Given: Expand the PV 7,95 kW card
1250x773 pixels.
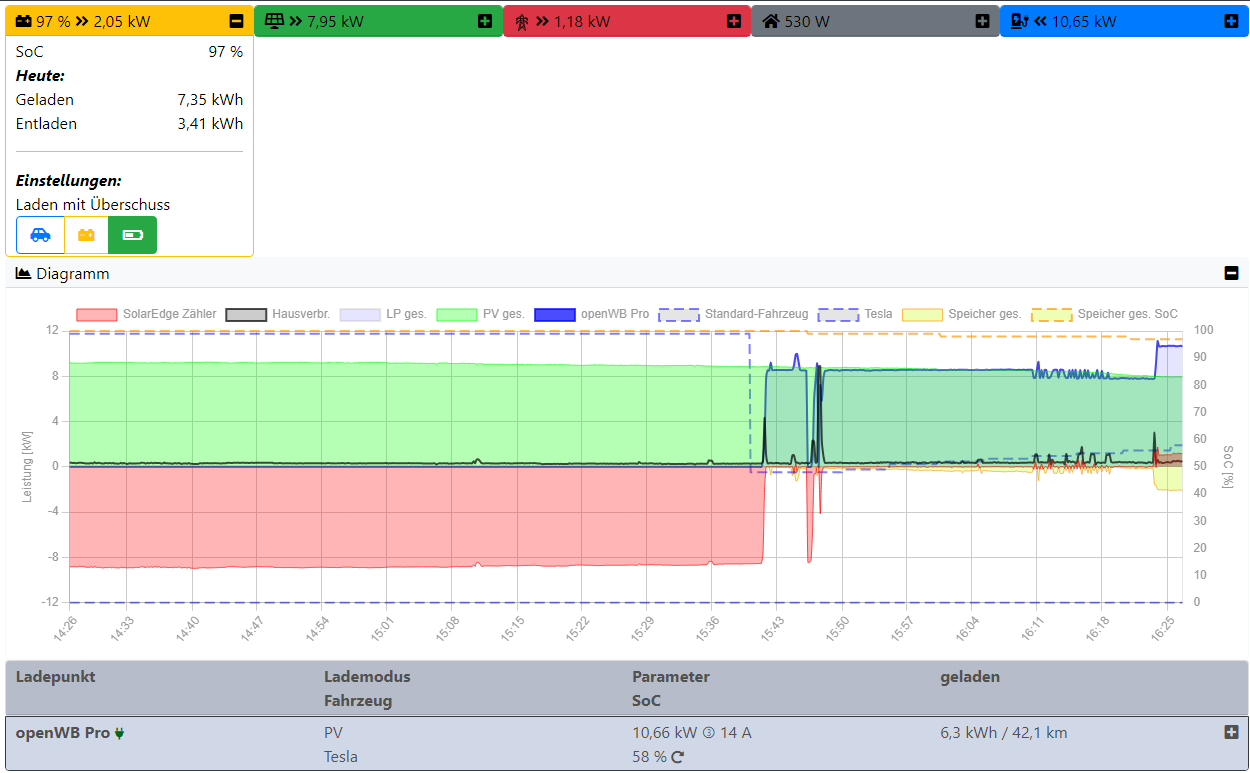Looking at the screenshot, I should (x=485, y=21).
